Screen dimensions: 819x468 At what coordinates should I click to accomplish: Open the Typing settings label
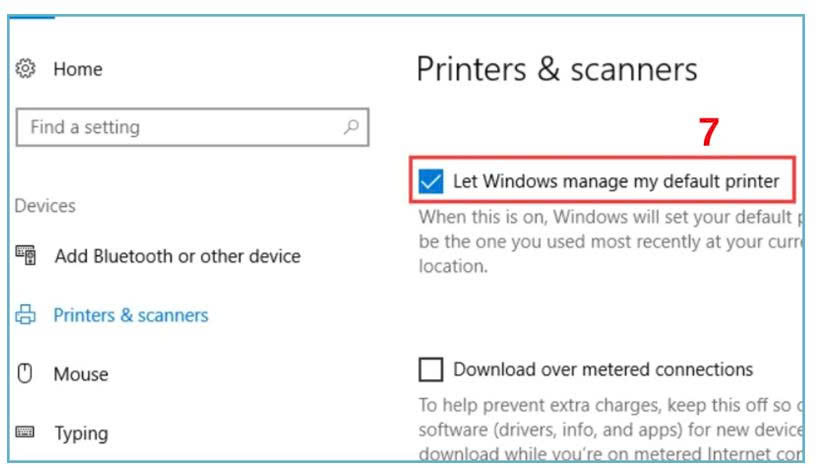pos(81,433)
